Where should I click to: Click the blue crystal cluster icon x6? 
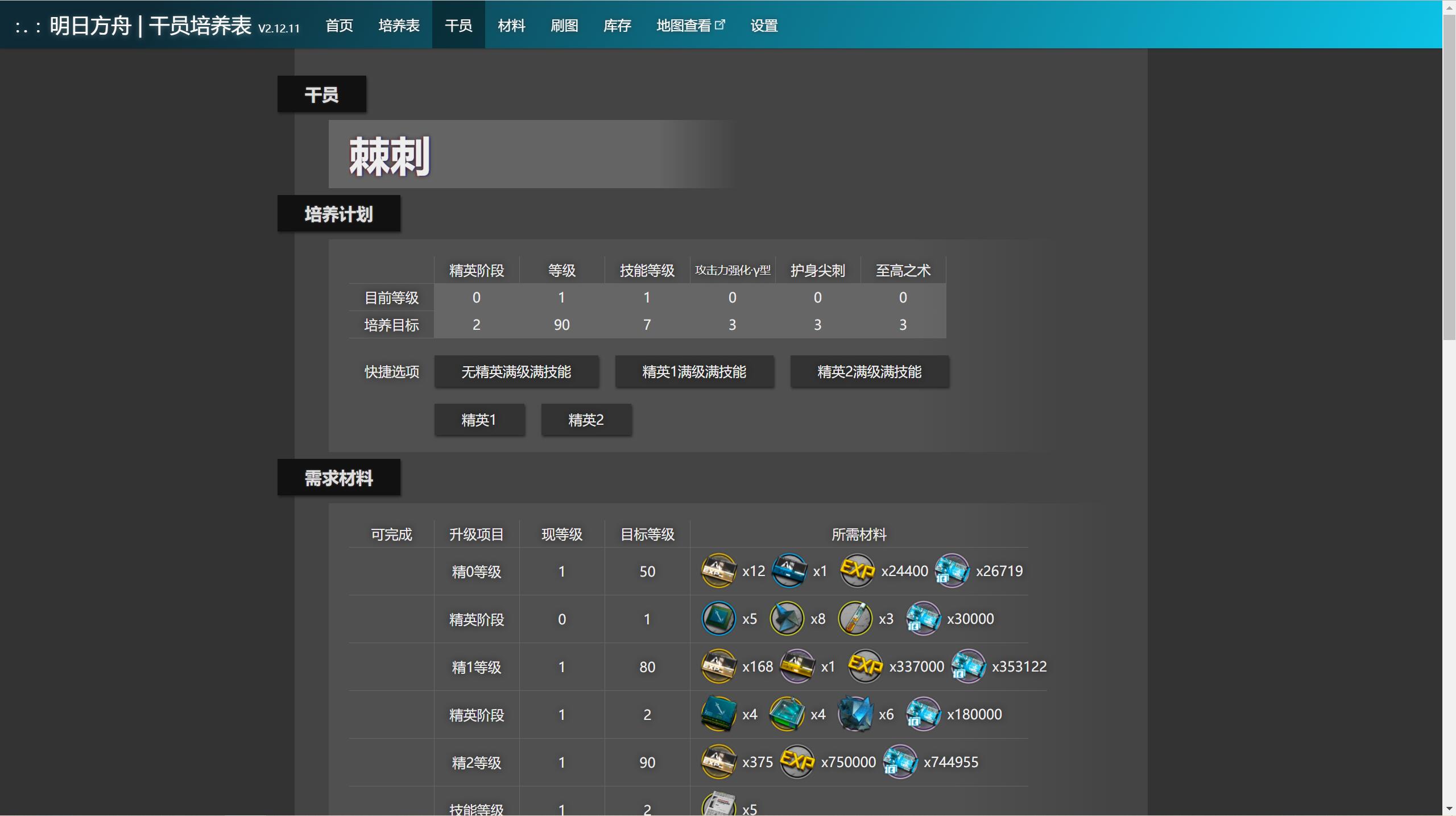[x=855, y=714]
